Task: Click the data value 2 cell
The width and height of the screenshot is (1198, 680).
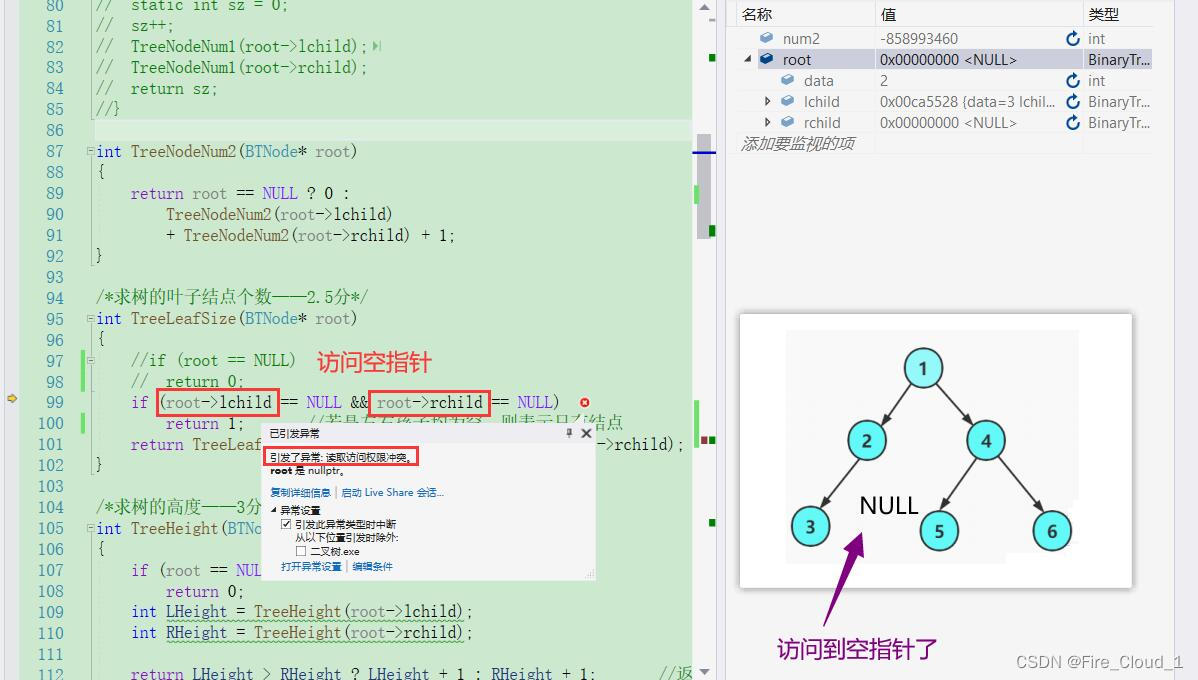Action: 884,81
